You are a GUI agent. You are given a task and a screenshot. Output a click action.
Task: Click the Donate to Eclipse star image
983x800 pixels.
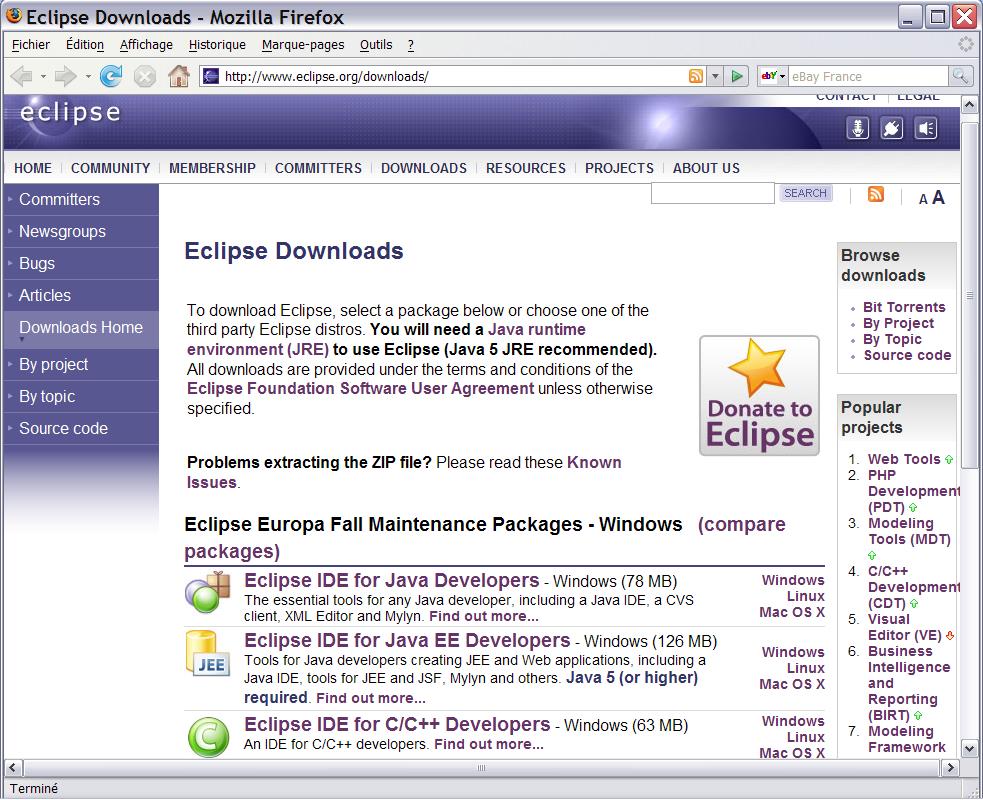[759, 396]
